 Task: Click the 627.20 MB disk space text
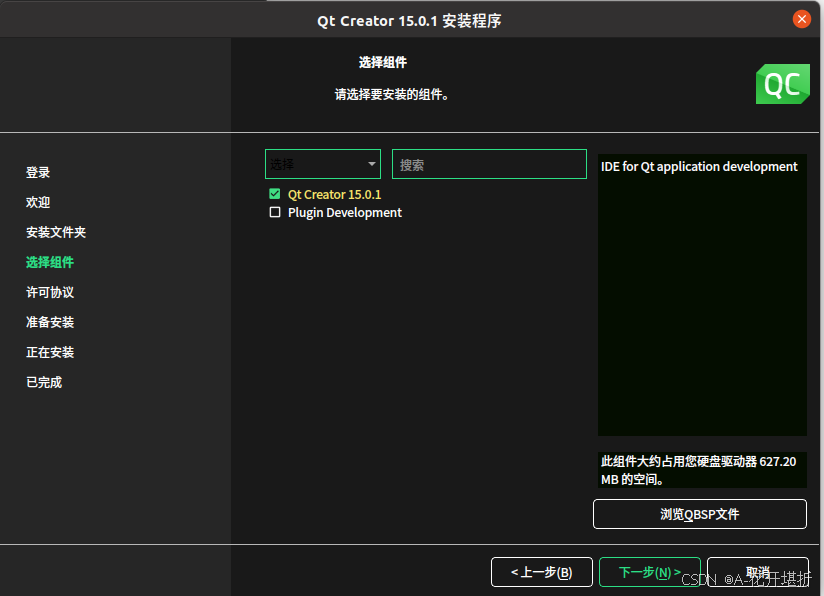[698, 470]
